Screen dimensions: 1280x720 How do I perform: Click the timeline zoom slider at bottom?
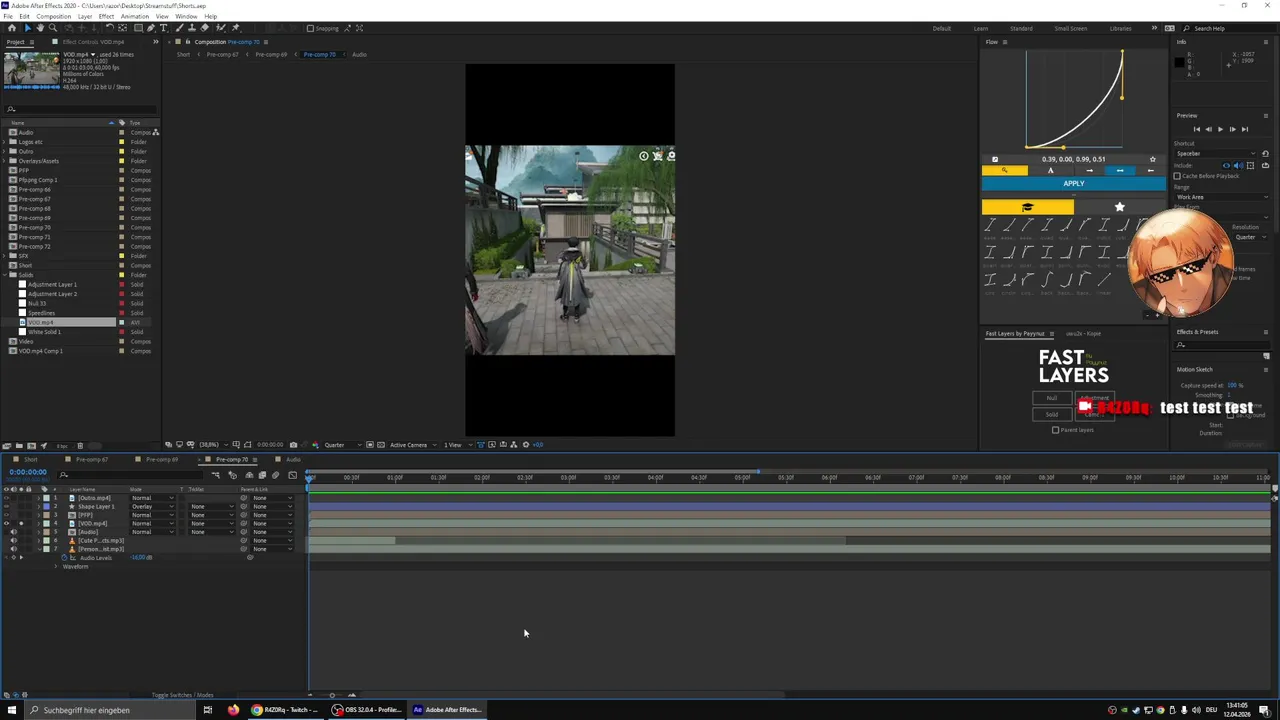pyautogui.click(x=332, y=695)
